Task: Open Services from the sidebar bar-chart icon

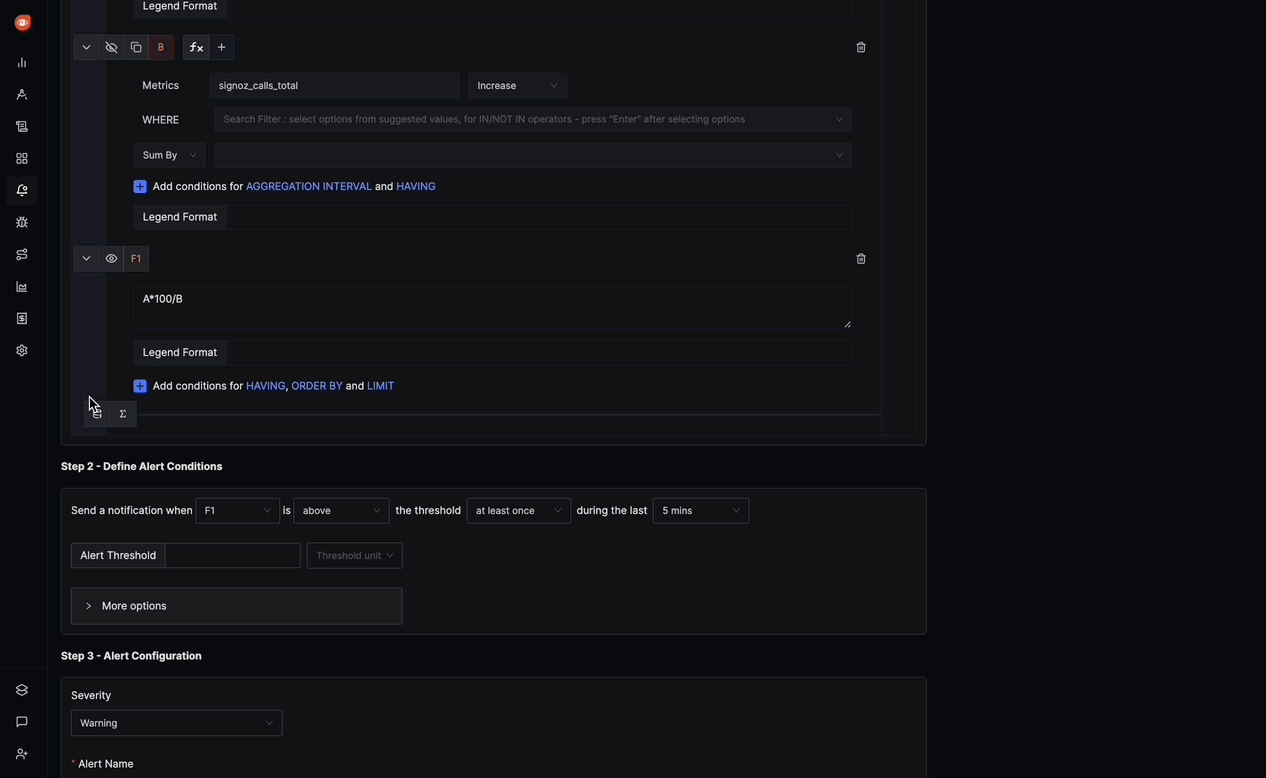Action: pos(22,62)
